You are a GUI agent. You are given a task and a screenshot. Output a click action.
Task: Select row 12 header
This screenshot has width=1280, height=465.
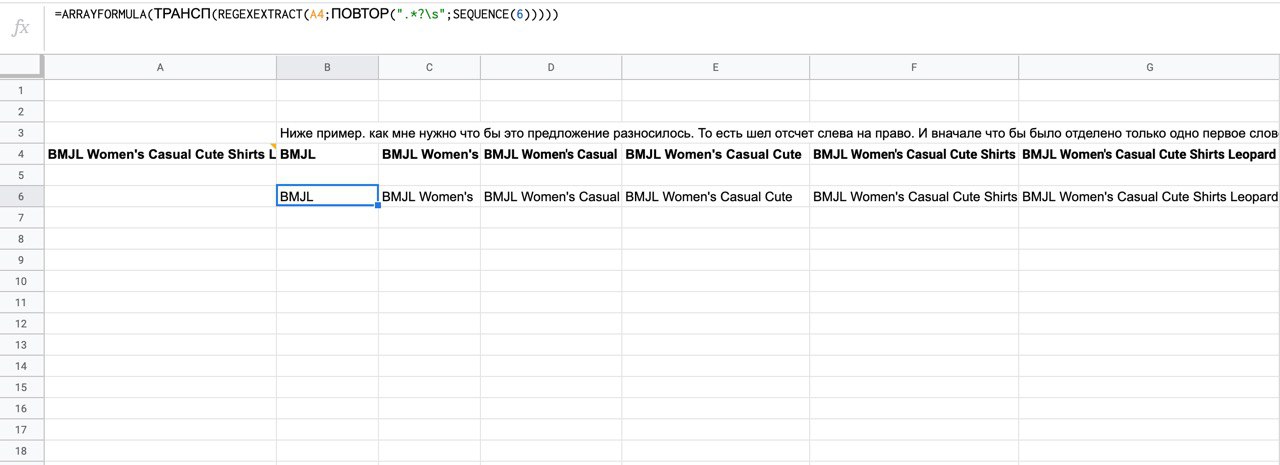[x=22, y=324]
